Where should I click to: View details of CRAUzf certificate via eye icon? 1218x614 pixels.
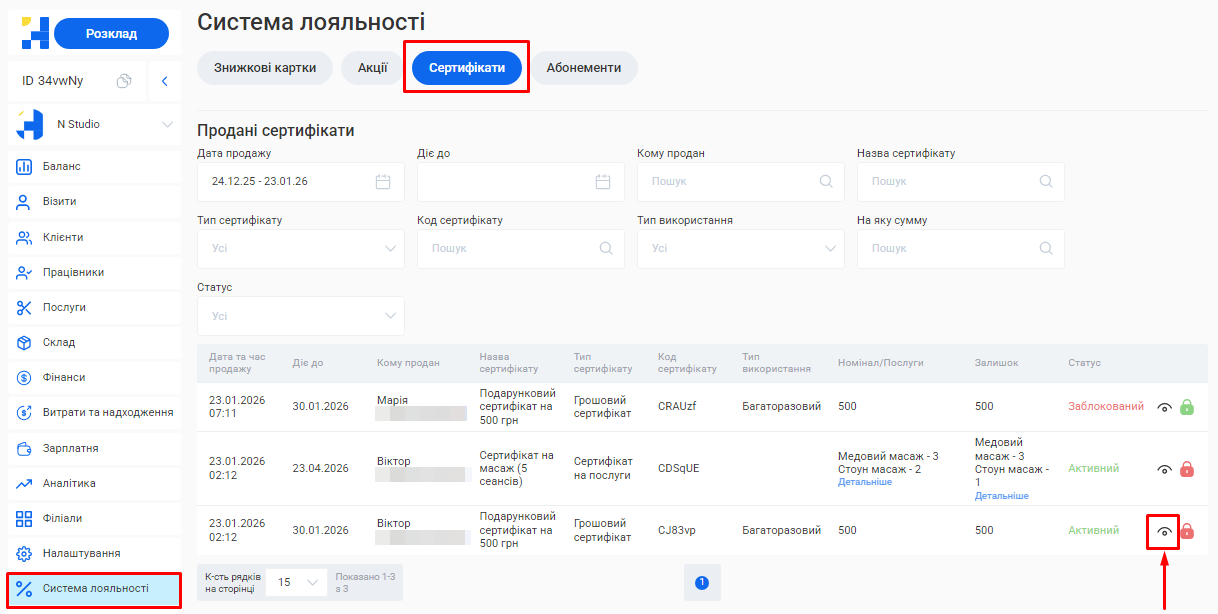click(1164, 407)
